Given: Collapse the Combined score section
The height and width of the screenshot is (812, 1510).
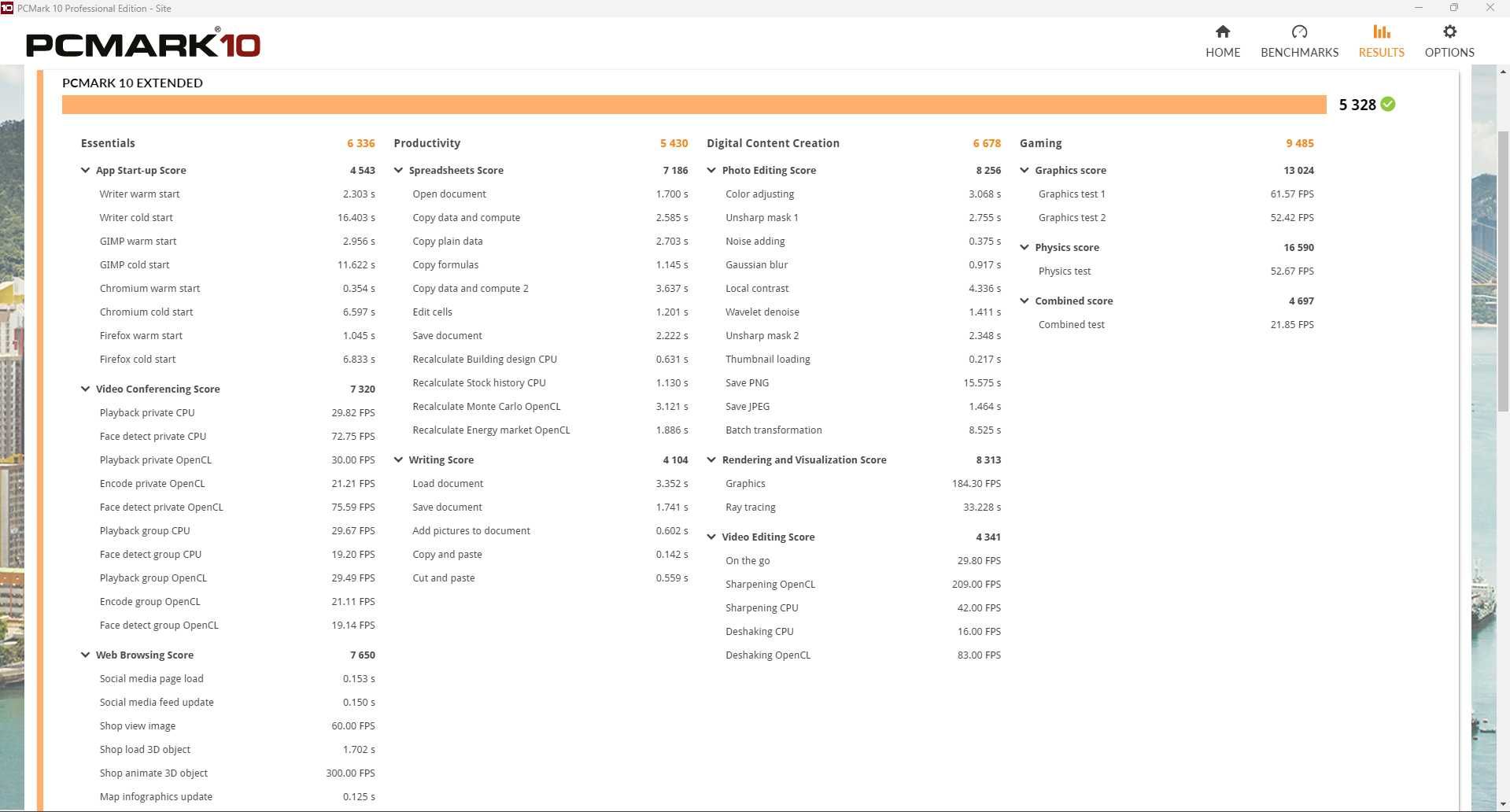Looking at the screenshot, I should 1025,301.
